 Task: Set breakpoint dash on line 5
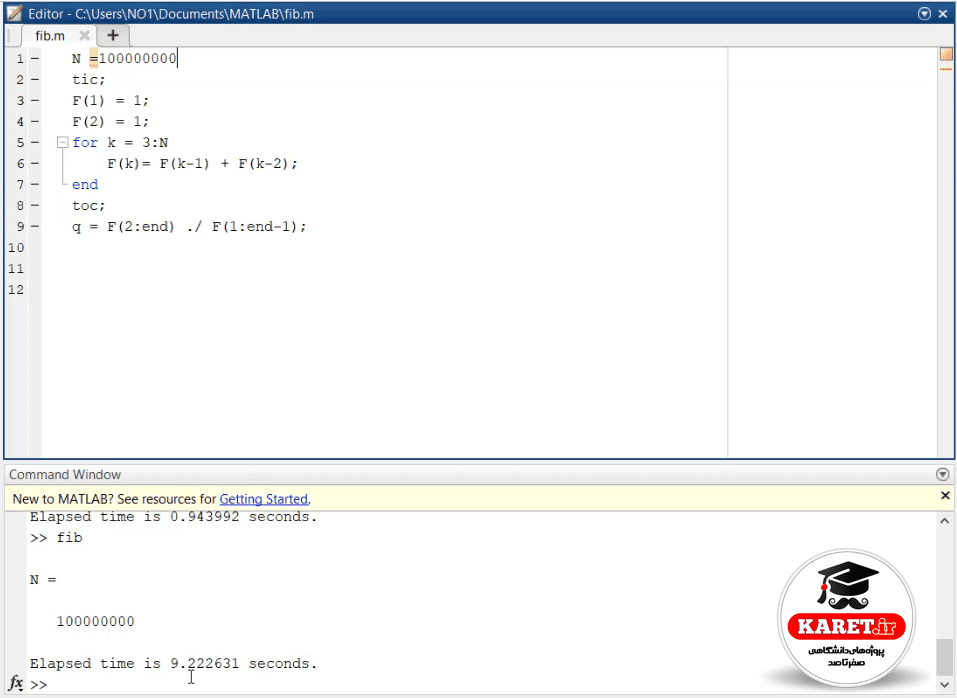click(35, 142)
